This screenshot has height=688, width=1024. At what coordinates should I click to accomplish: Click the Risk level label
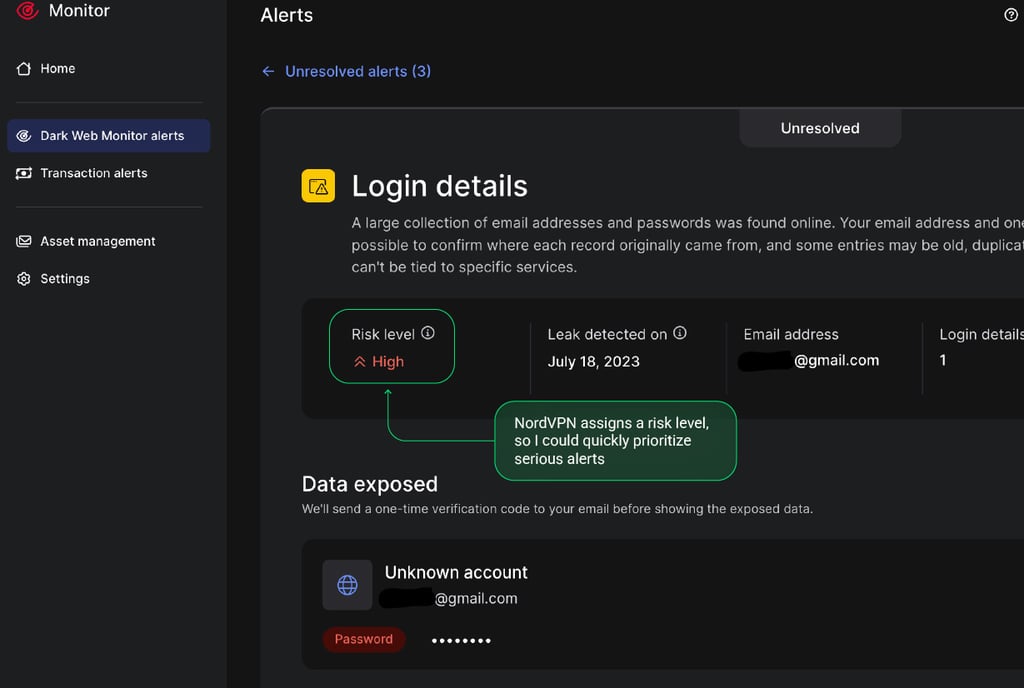(383, 334)
